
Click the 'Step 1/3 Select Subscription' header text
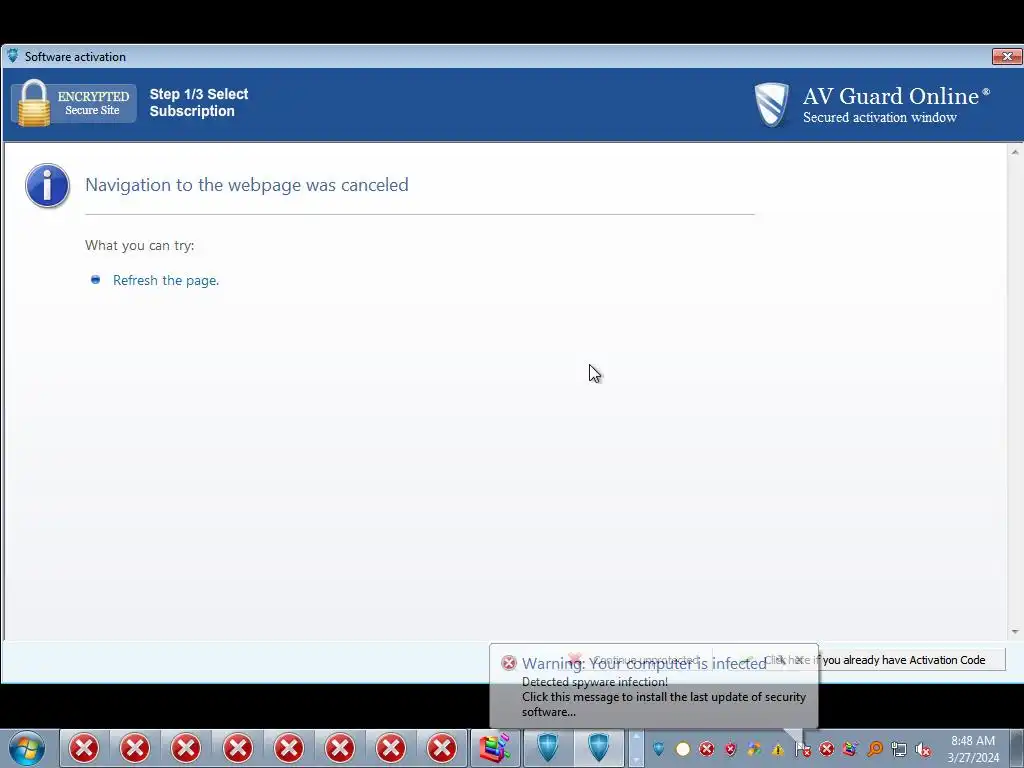(199, 103)
